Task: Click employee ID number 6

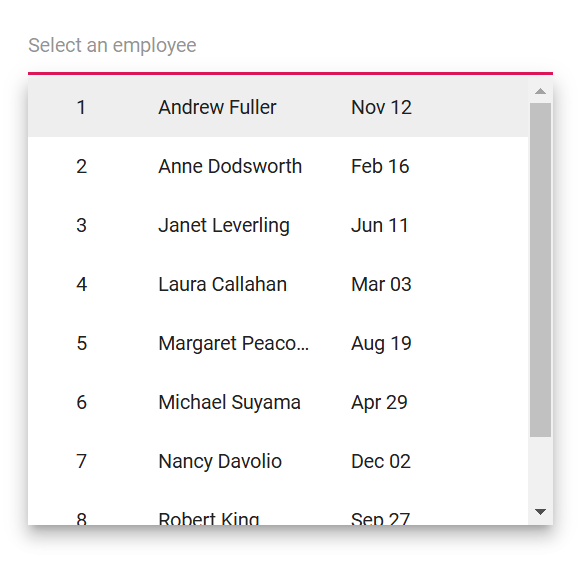Action: point(81,402)
